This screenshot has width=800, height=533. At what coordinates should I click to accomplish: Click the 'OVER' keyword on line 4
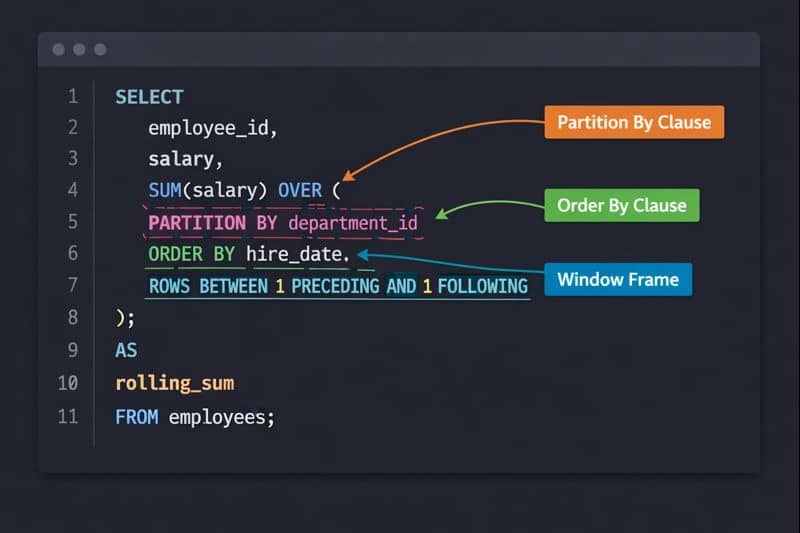[x=300, y=190]
